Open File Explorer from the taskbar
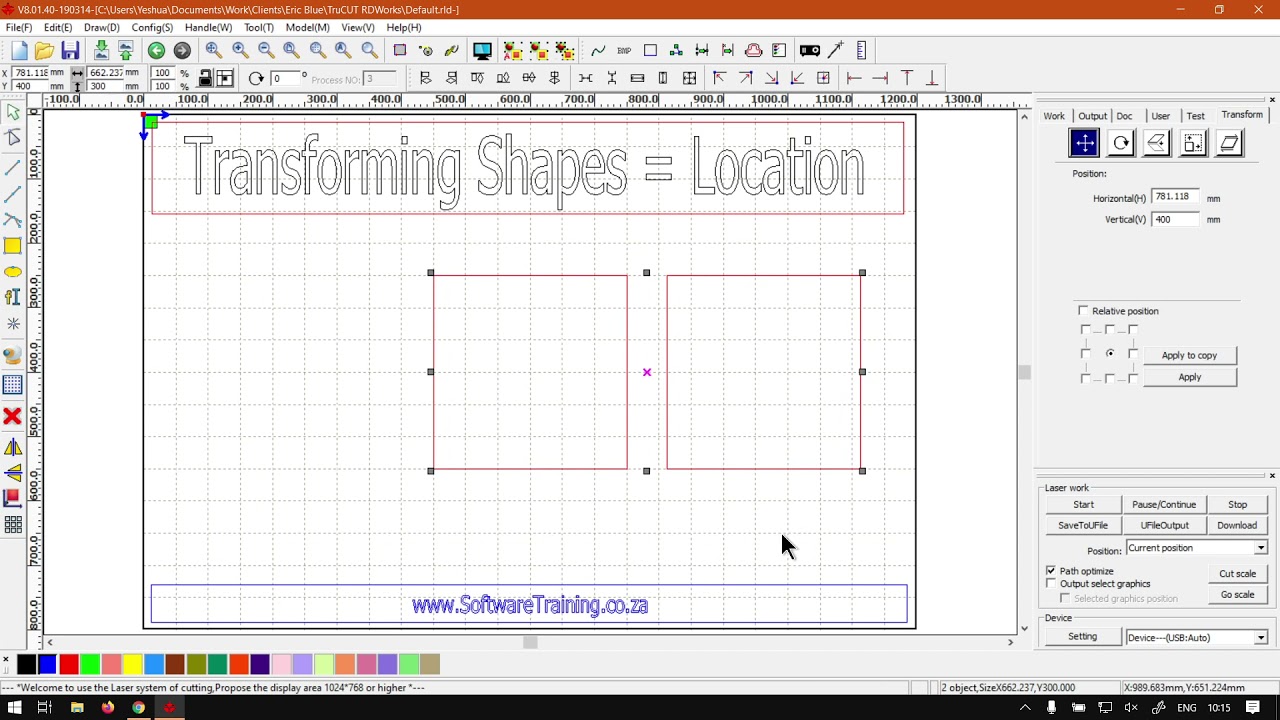This screenshot has height=720, width=1280. [77, 708]
